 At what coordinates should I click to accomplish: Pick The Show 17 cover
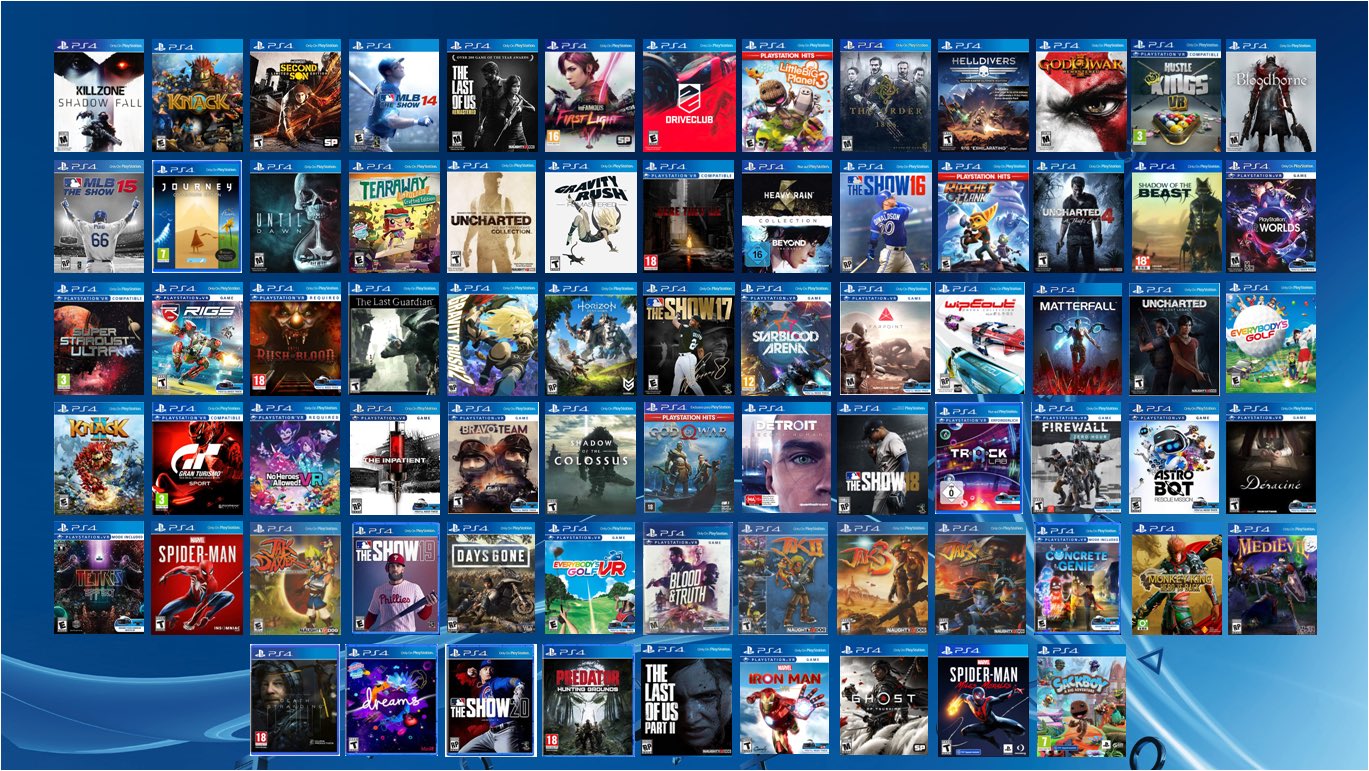coord(688,338)
